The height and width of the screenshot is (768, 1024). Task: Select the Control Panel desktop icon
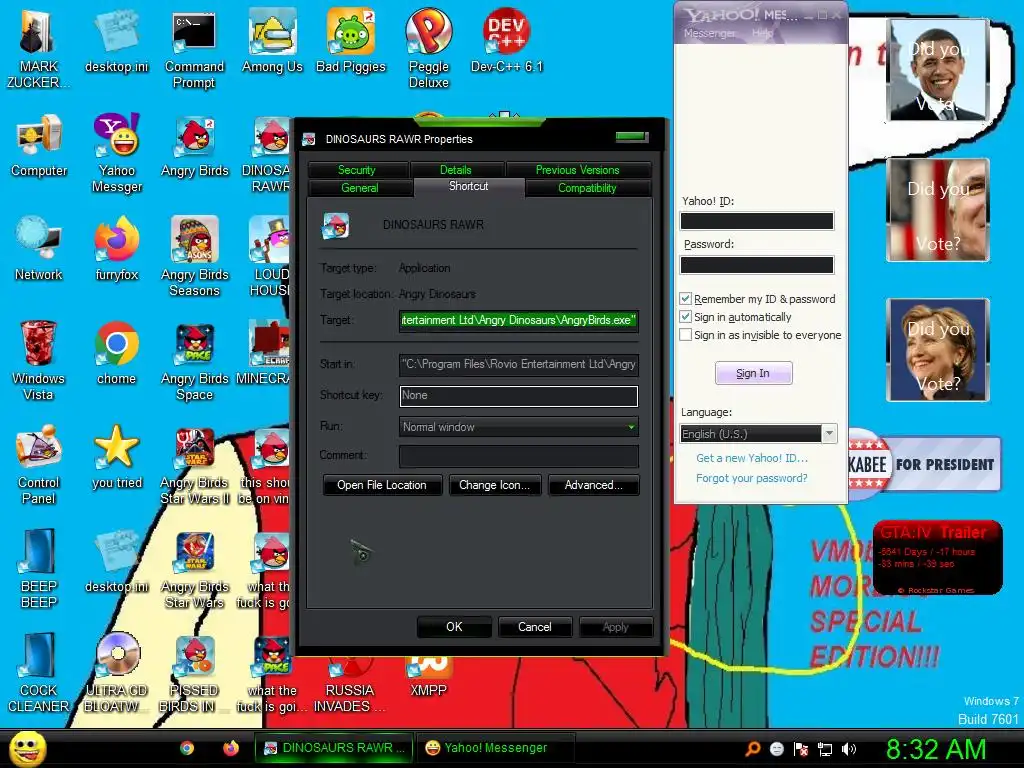39,465
